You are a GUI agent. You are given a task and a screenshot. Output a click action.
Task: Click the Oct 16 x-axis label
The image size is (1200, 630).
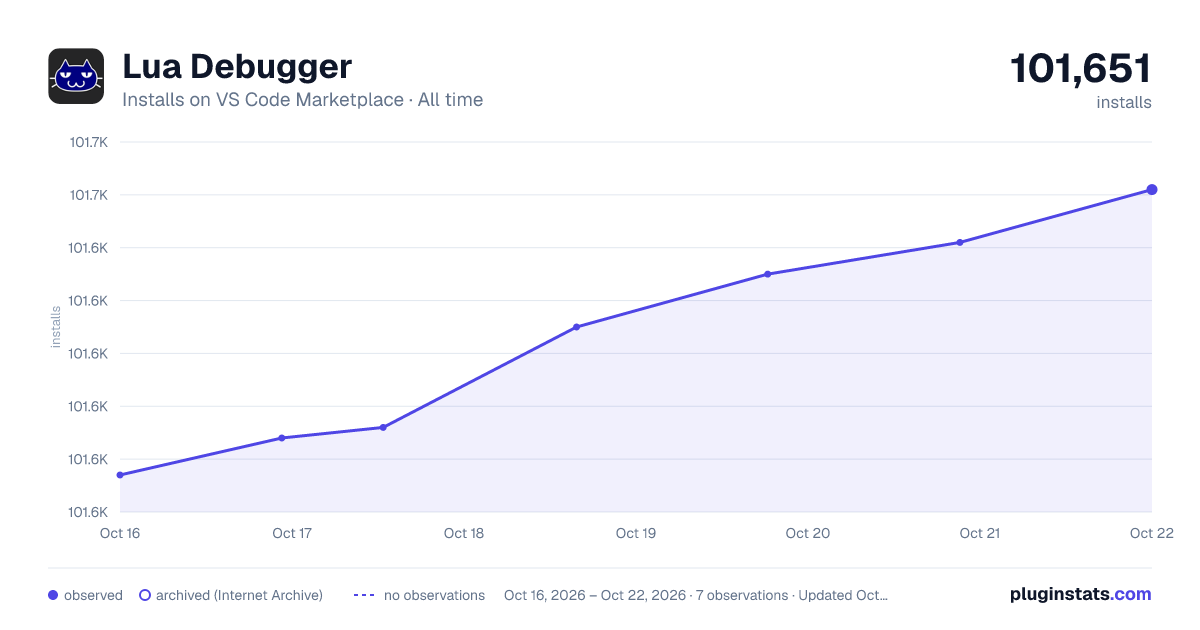click(x=120, y=533)
